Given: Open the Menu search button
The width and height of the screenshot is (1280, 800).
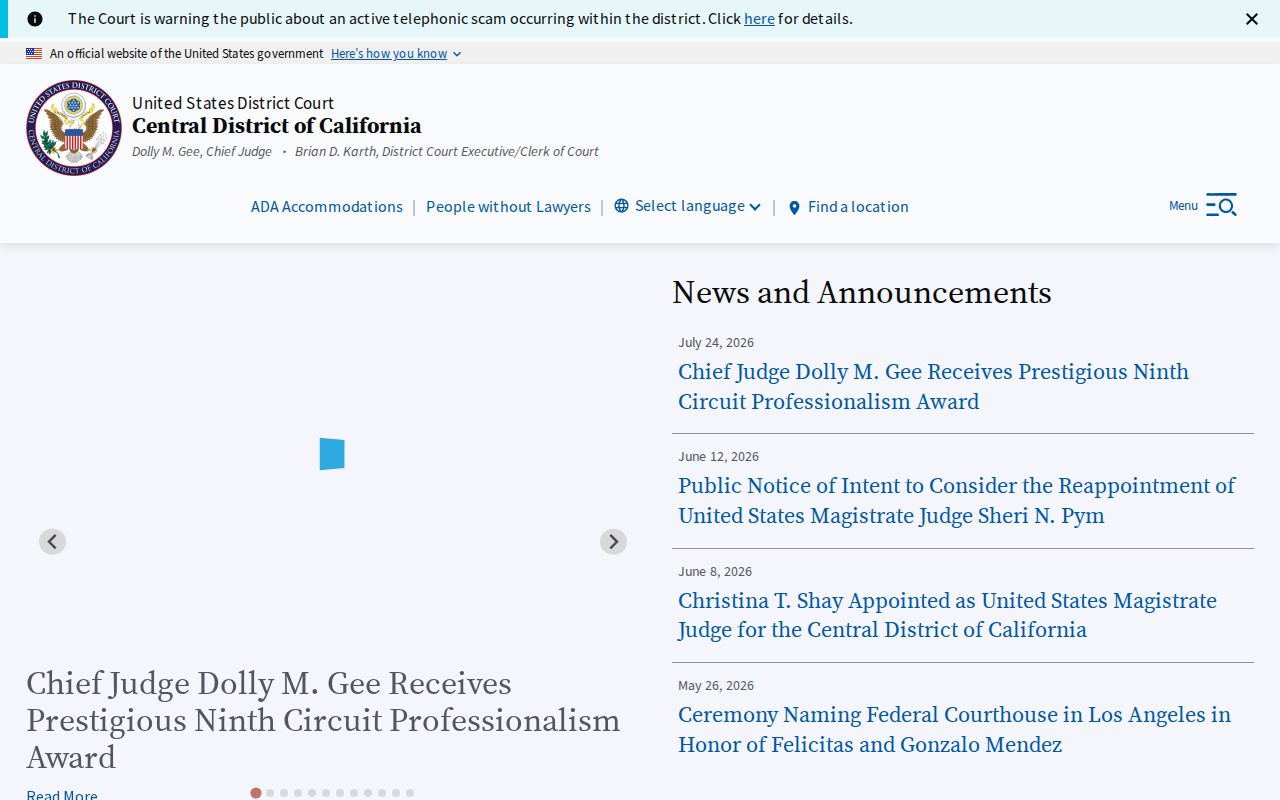Looking at the screenshot, I should coord(1203,205).
